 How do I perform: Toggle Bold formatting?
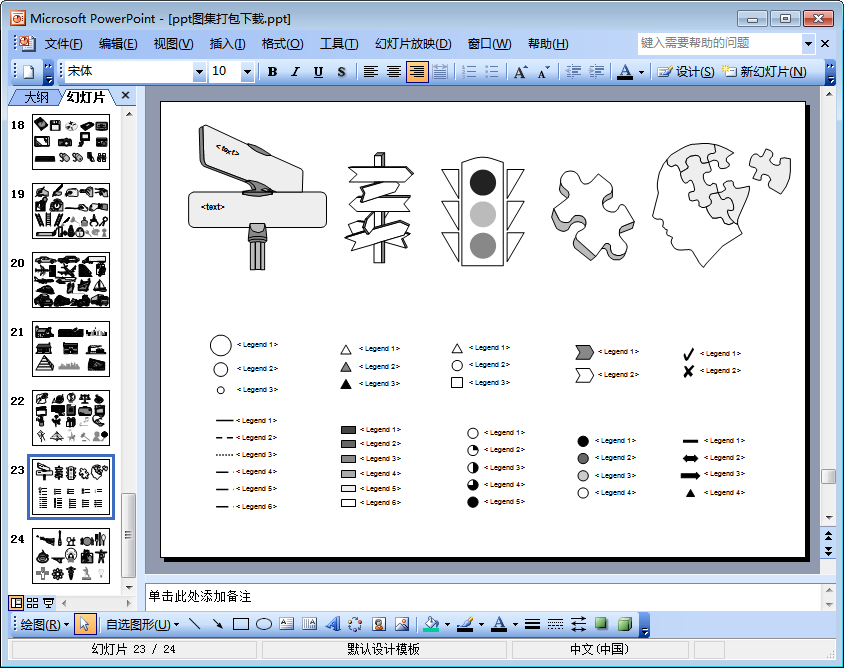tap(272, 72)
